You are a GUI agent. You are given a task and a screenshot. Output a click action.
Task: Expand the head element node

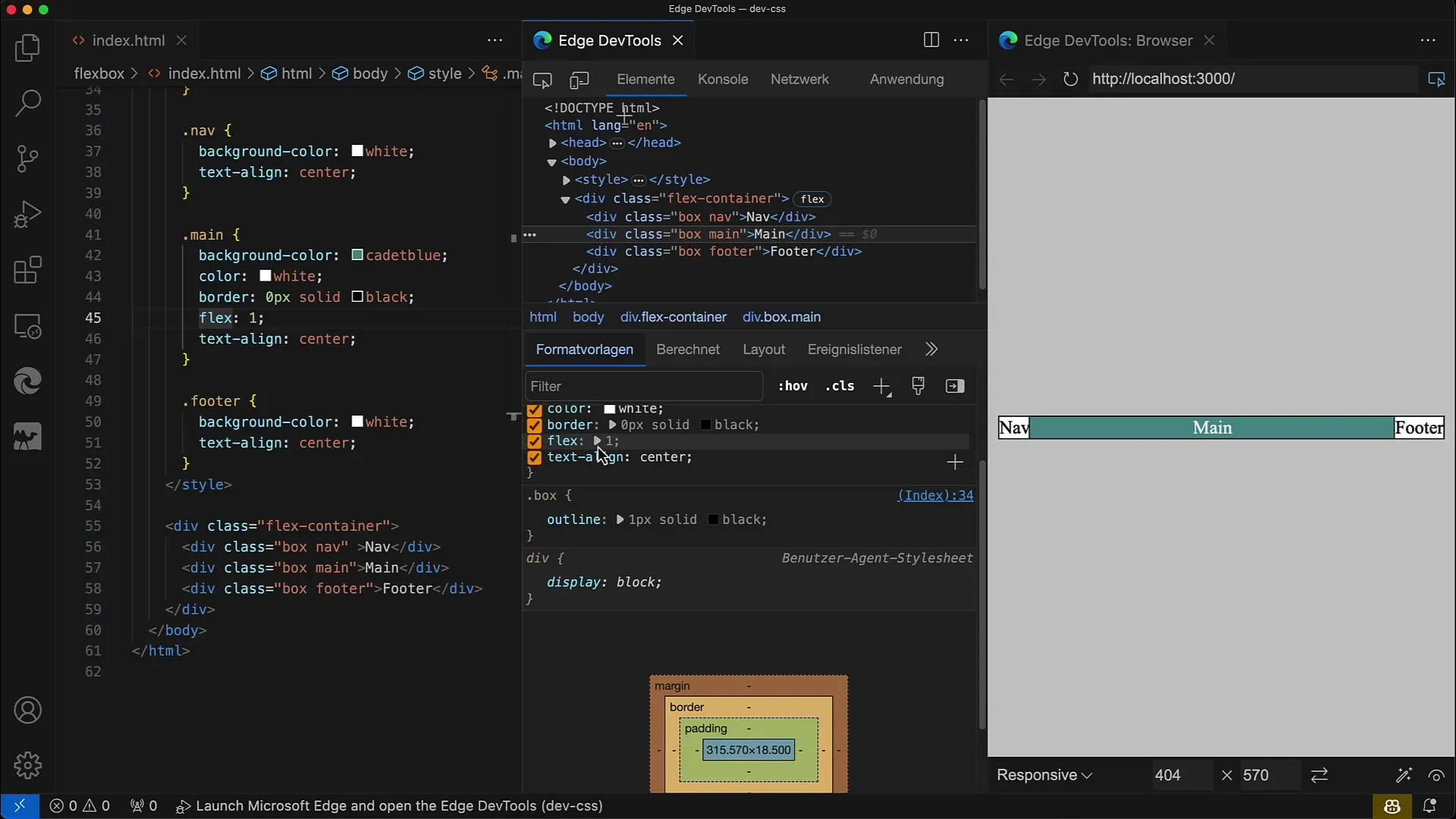(x=552, y=143)
